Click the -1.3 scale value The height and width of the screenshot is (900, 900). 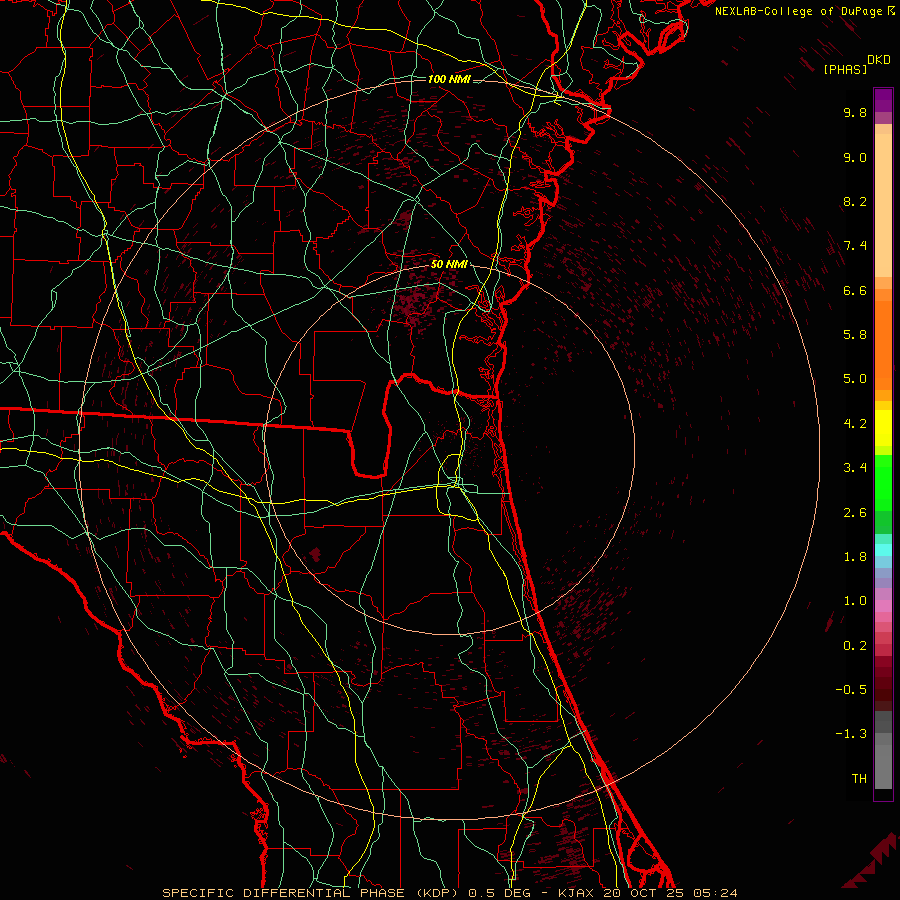(851, 734)
